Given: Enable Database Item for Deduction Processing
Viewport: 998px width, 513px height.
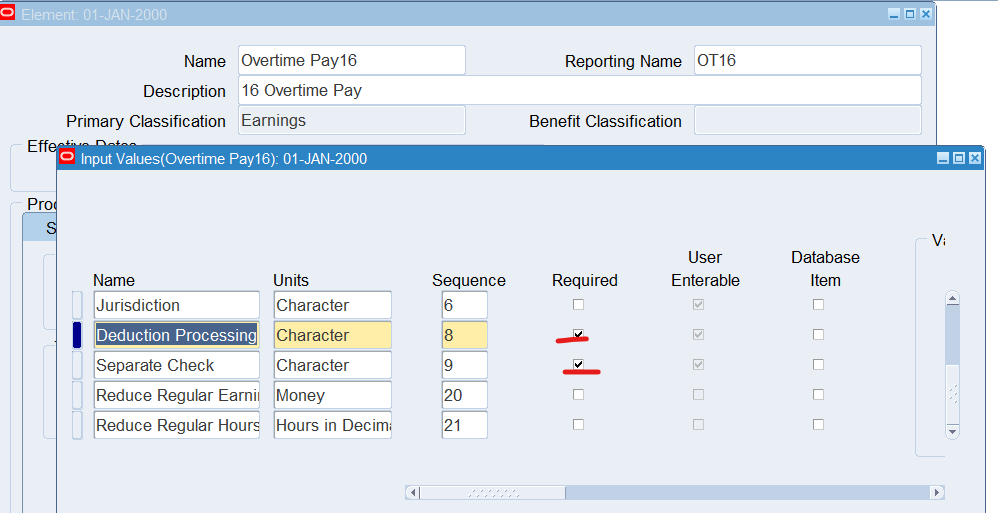Looking at the screenshot, I should 818,334.
